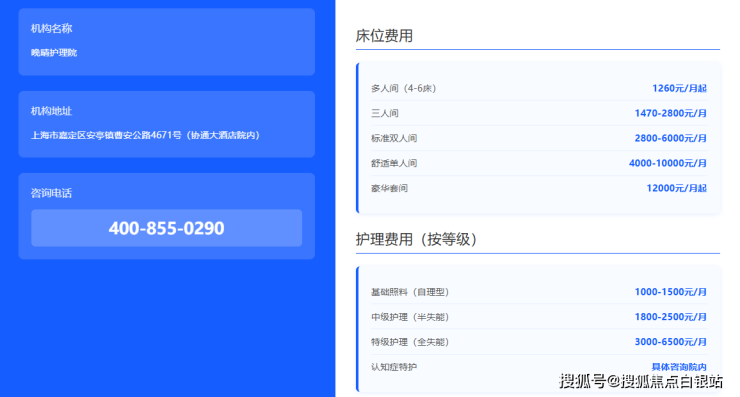Select the 豪华套间 row label
Viewport: 740px width, 397px height.
(389, 188)
